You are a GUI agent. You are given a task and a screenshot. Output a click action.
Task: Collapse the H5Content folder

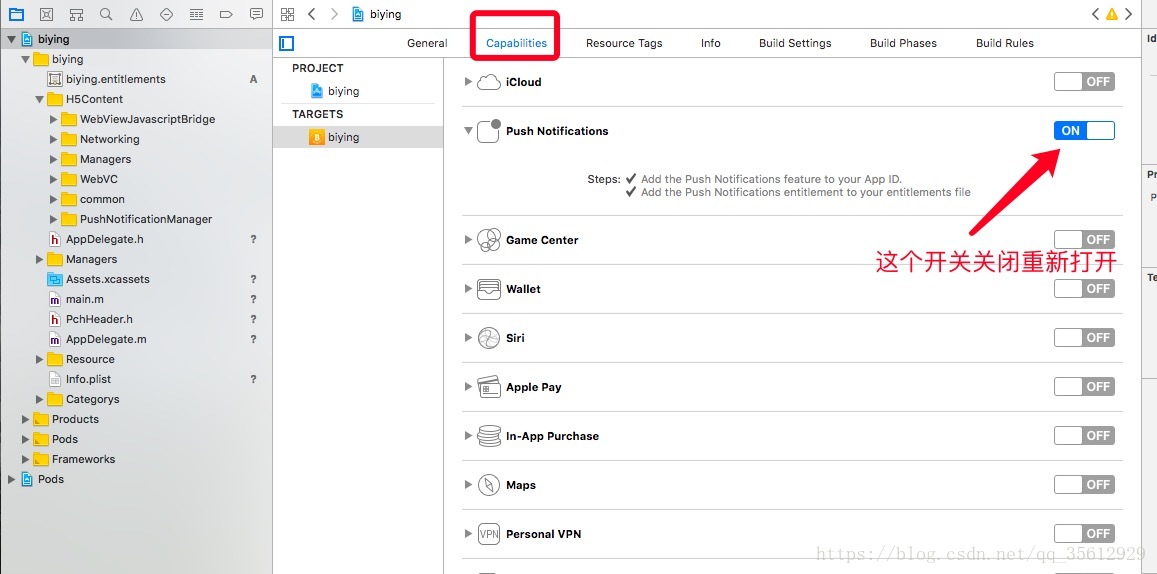[x=39, y=99]
